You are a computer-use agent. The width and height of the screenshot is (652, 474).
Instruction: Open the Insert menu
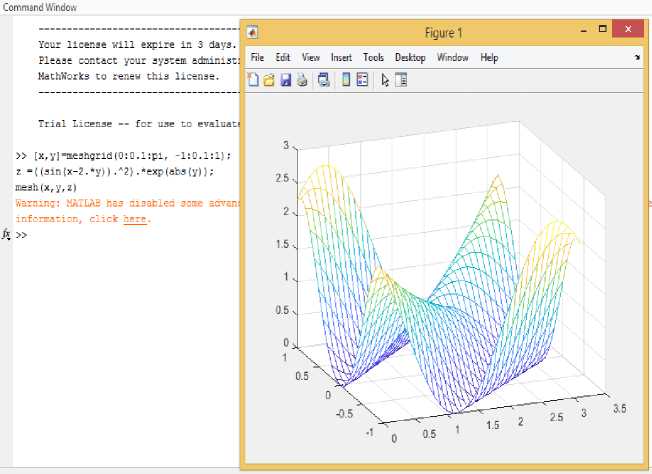341,58
